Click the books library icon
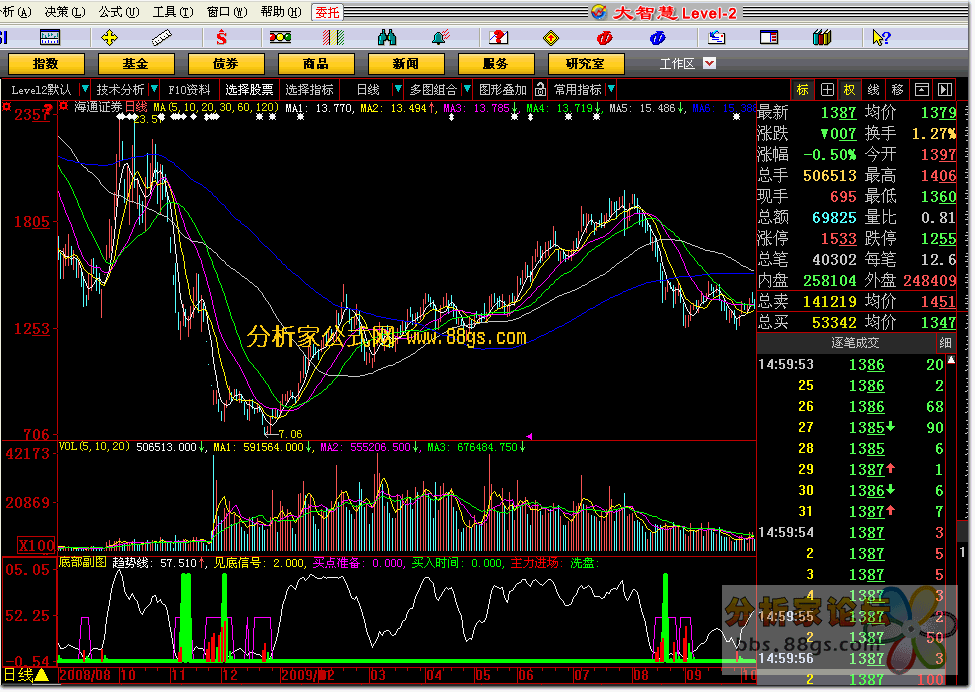975x692 pixels. pyautogui.click(x=822, y=38)
